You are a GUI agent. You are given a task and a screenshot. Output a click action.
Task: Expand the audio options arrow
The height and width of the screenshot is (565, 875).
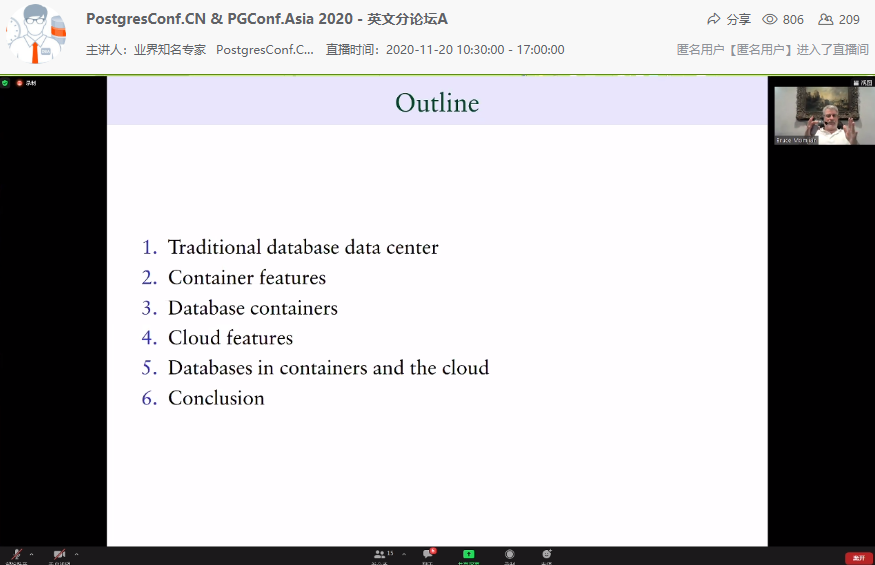click(31, 554)
